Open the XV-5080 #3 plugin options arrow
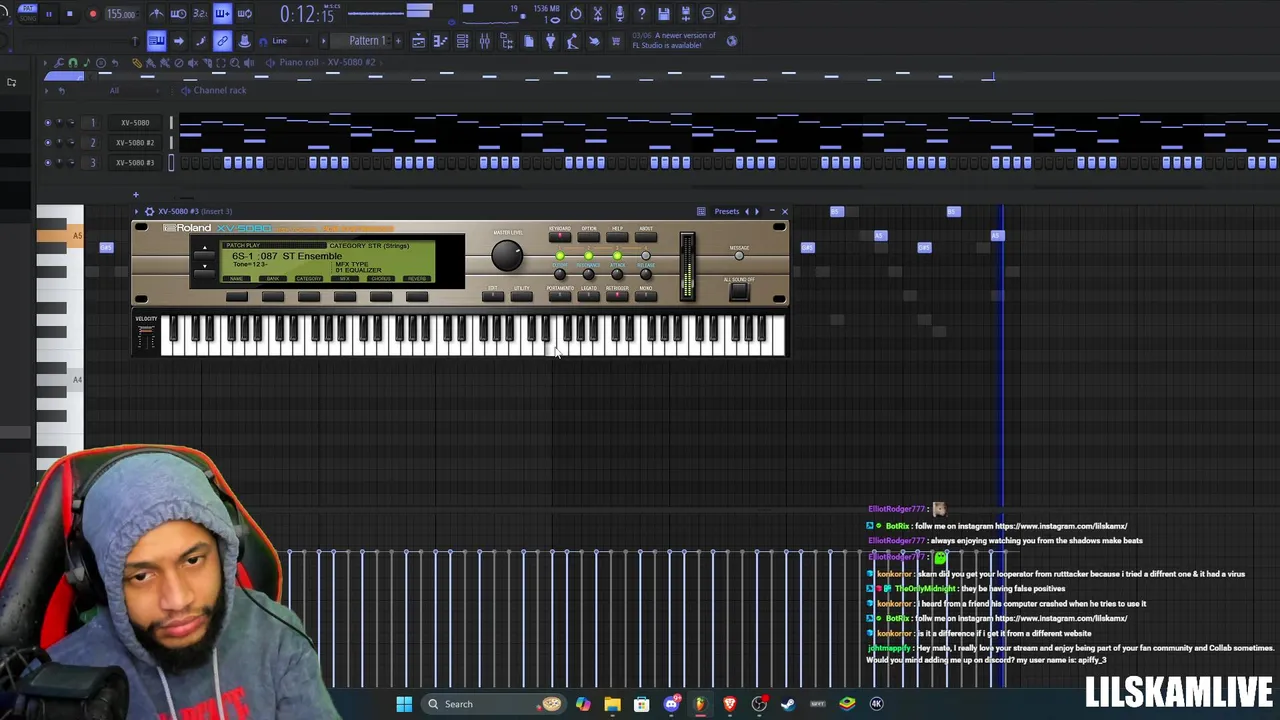This screenshot has height=720, width=1280. coord(138,211)
